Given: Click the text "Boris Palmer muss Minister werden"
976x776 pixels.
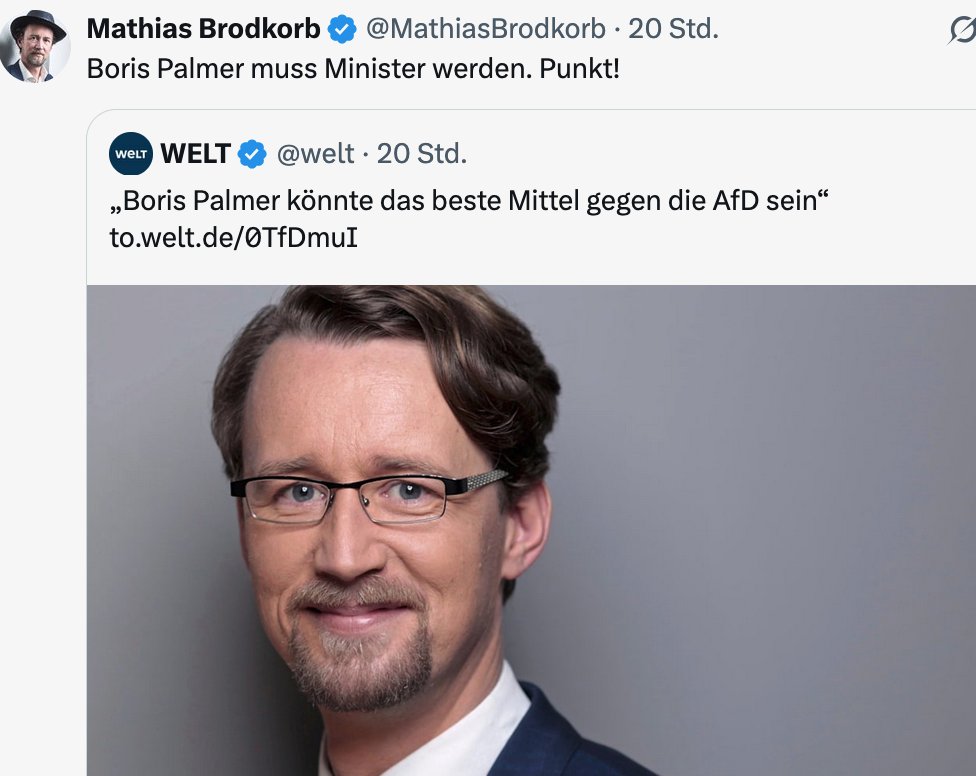Looking at the screenshot, I should click(309, 69).
